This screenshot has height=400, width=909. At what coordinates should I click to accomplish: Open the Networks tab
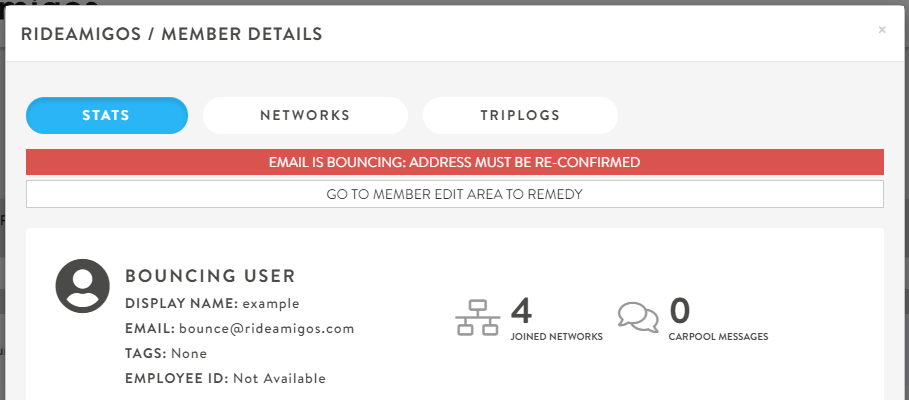pyautogui.click(x=305, y=115)
